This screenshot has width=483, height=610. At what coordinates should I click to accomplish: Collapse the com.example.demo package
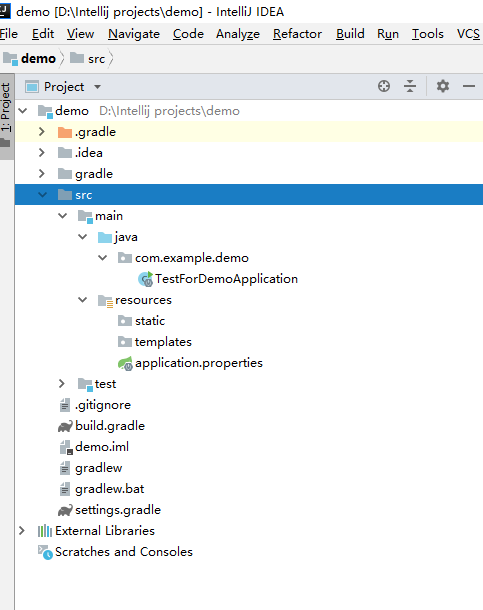[x=103, y=258]
